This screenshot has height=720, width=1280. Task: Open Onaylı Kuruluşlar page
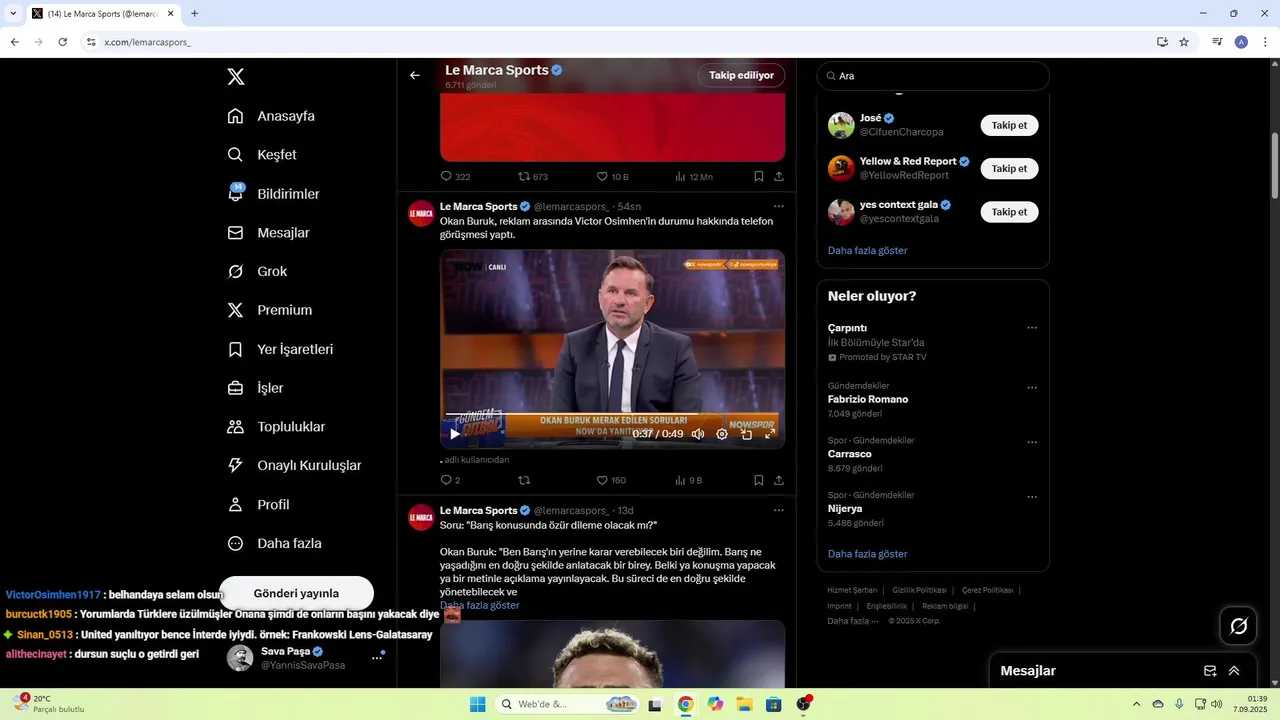294,466
